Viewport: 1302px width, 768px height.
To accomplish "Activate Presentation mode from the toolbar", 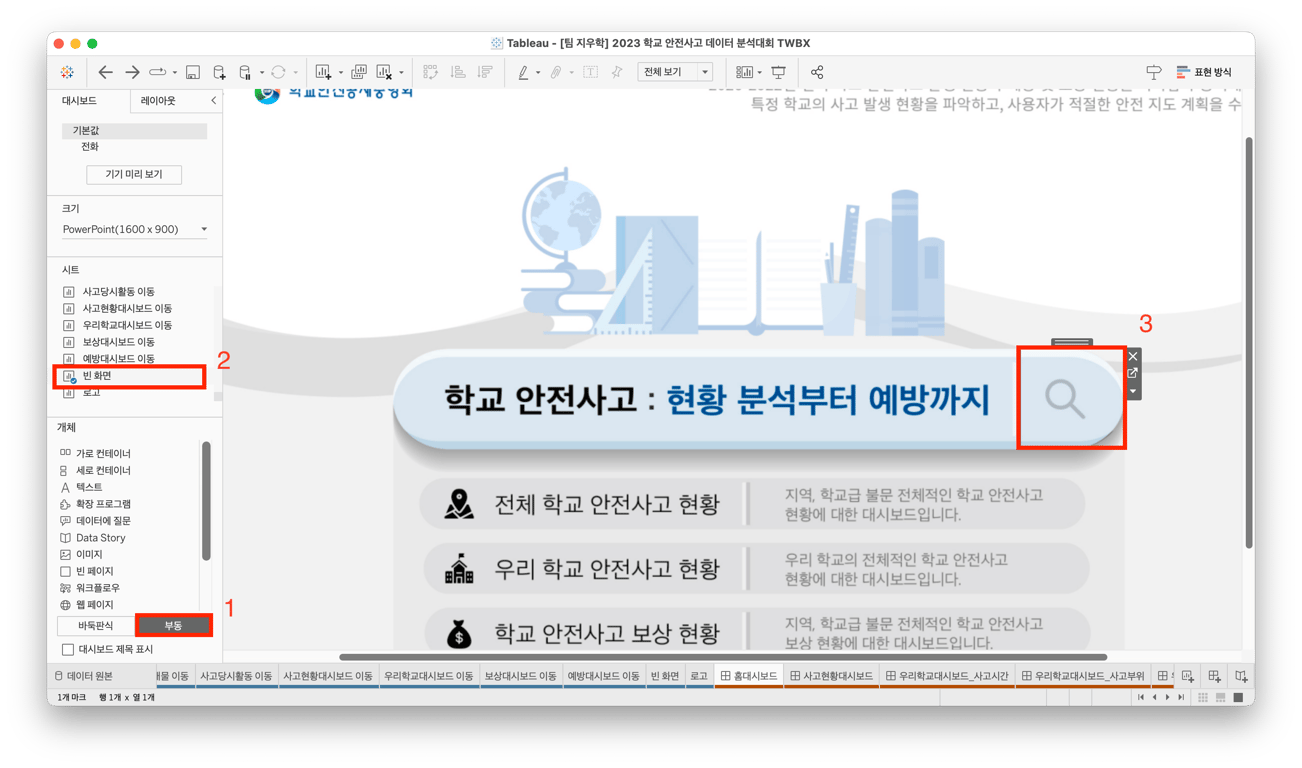I will click(778, 71).
